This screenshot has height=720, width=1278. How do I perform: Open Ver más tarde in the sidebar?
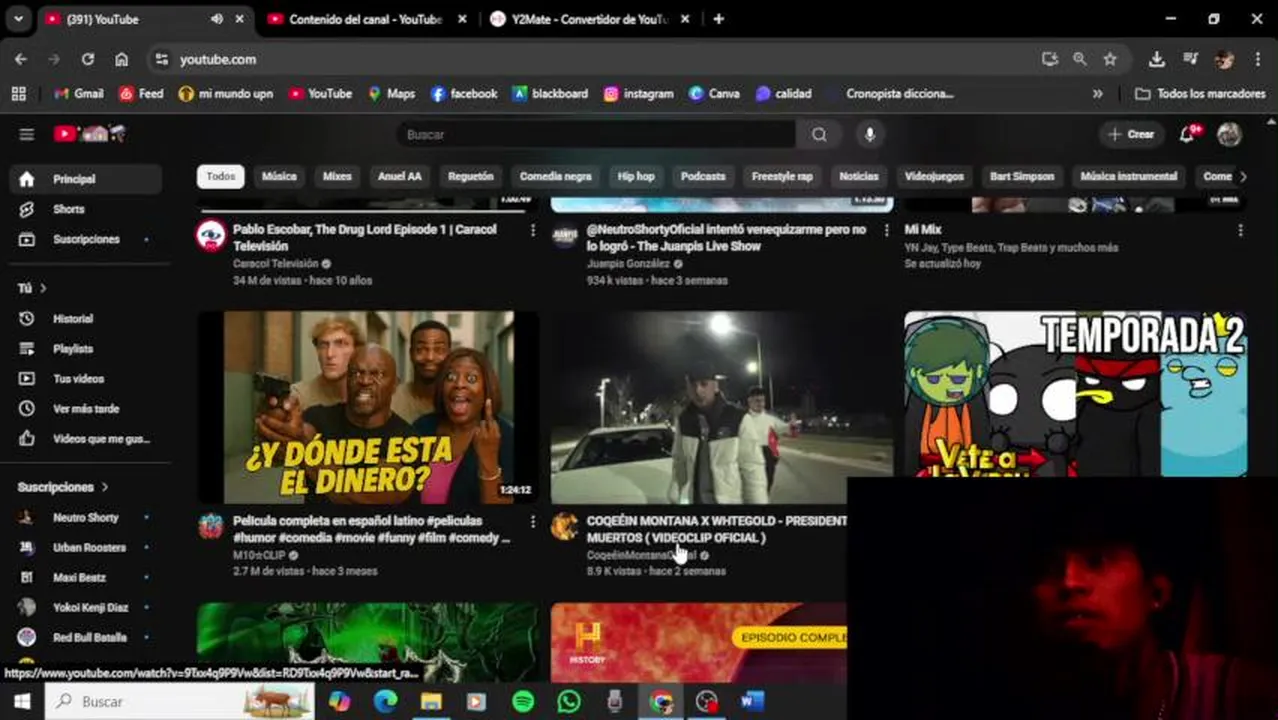(85, 408)
